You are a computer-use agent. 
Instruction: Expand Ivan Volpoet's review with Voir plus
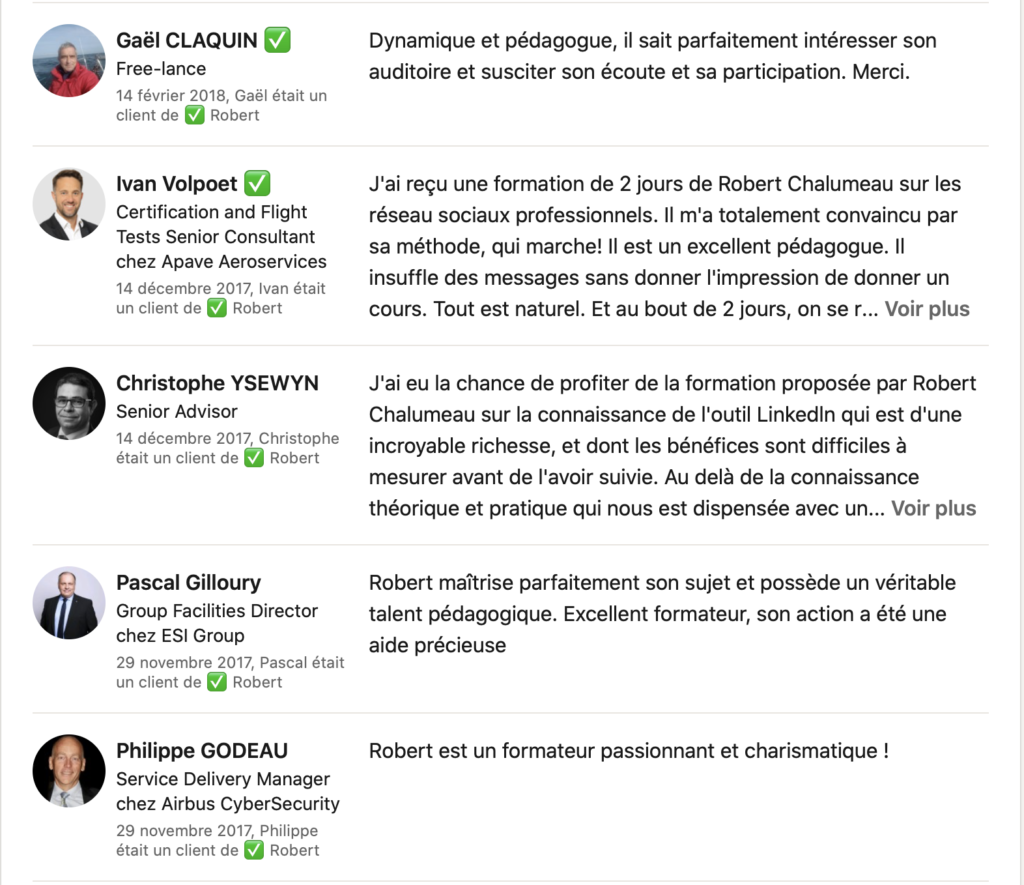[926, 309]
